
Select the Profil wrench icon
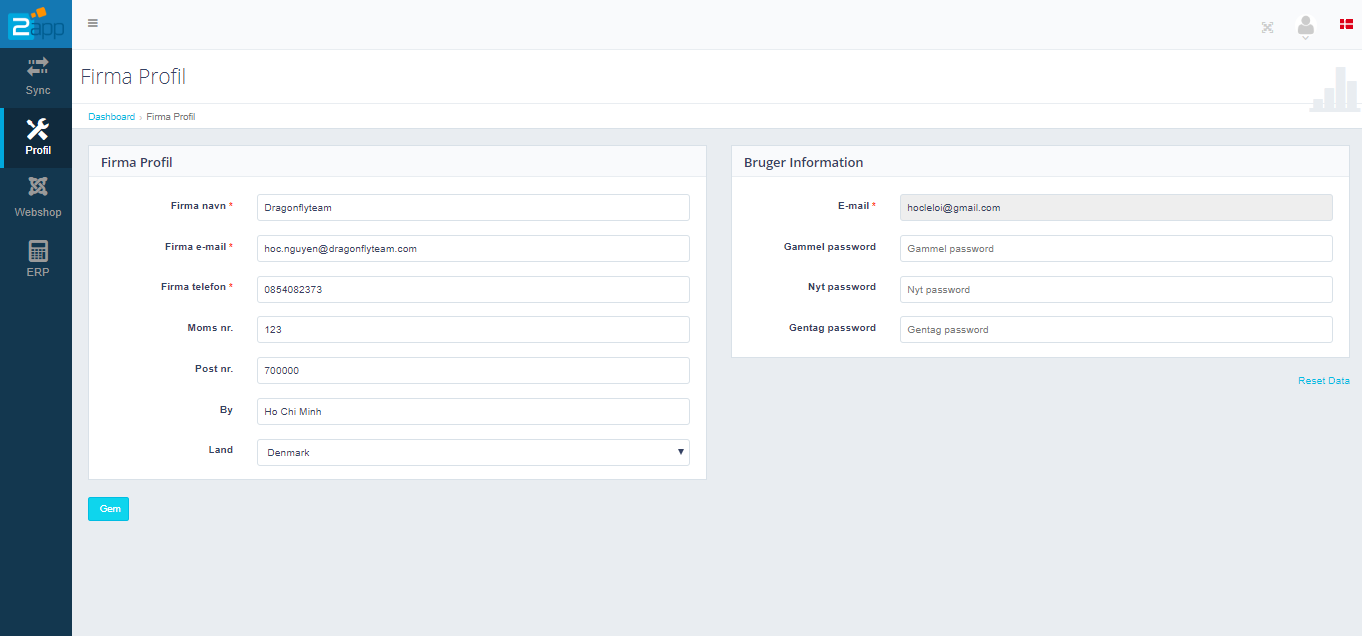pos(37,129)
